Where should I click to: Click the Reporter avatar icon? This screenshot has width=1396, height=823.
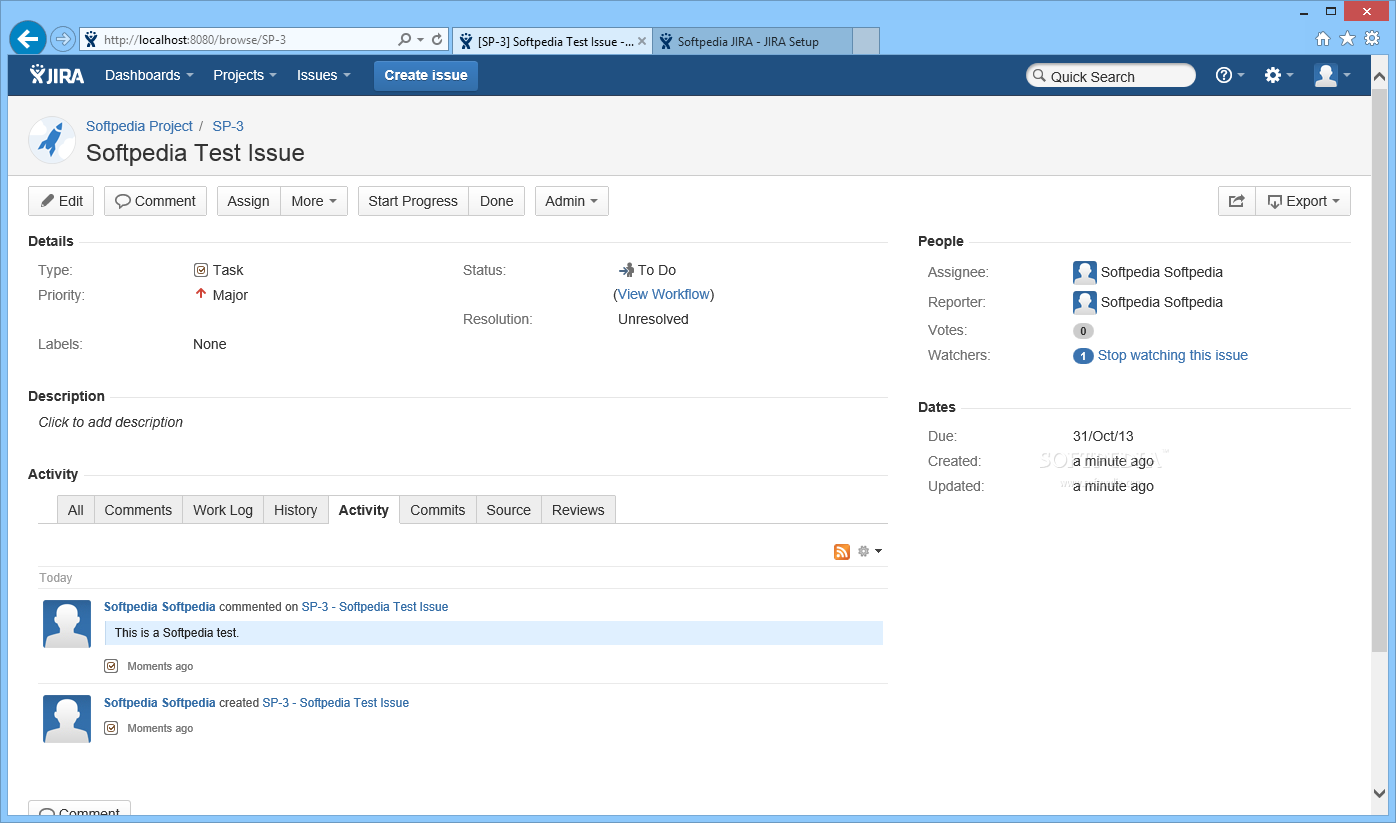click(x=1085, y=302)
